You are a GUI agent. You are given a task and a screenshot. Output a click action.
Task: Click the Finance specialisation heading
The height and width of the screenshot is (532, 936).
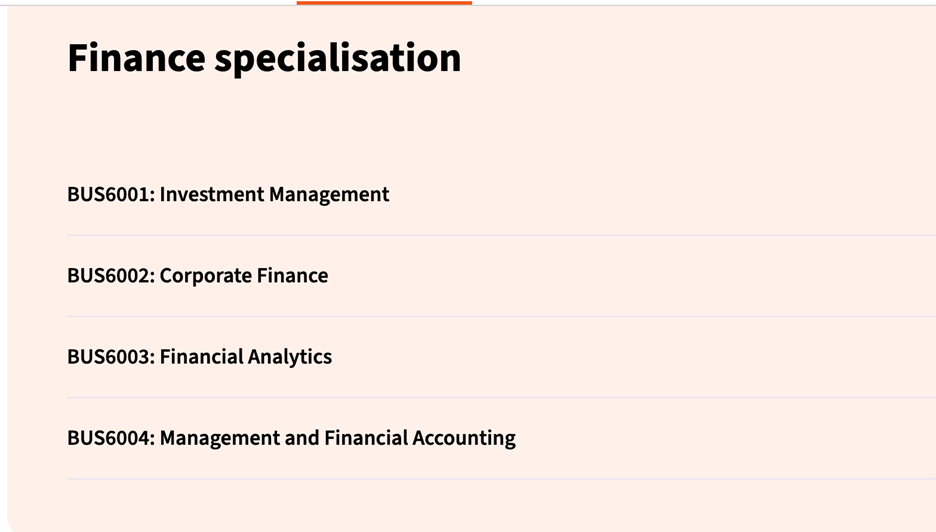264,58
